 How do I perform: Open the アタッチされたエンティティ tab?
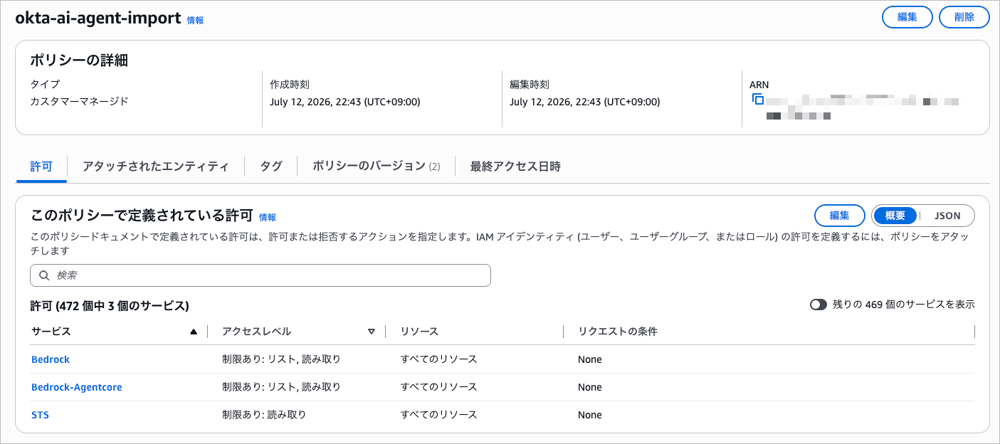[x=155, y=166]
